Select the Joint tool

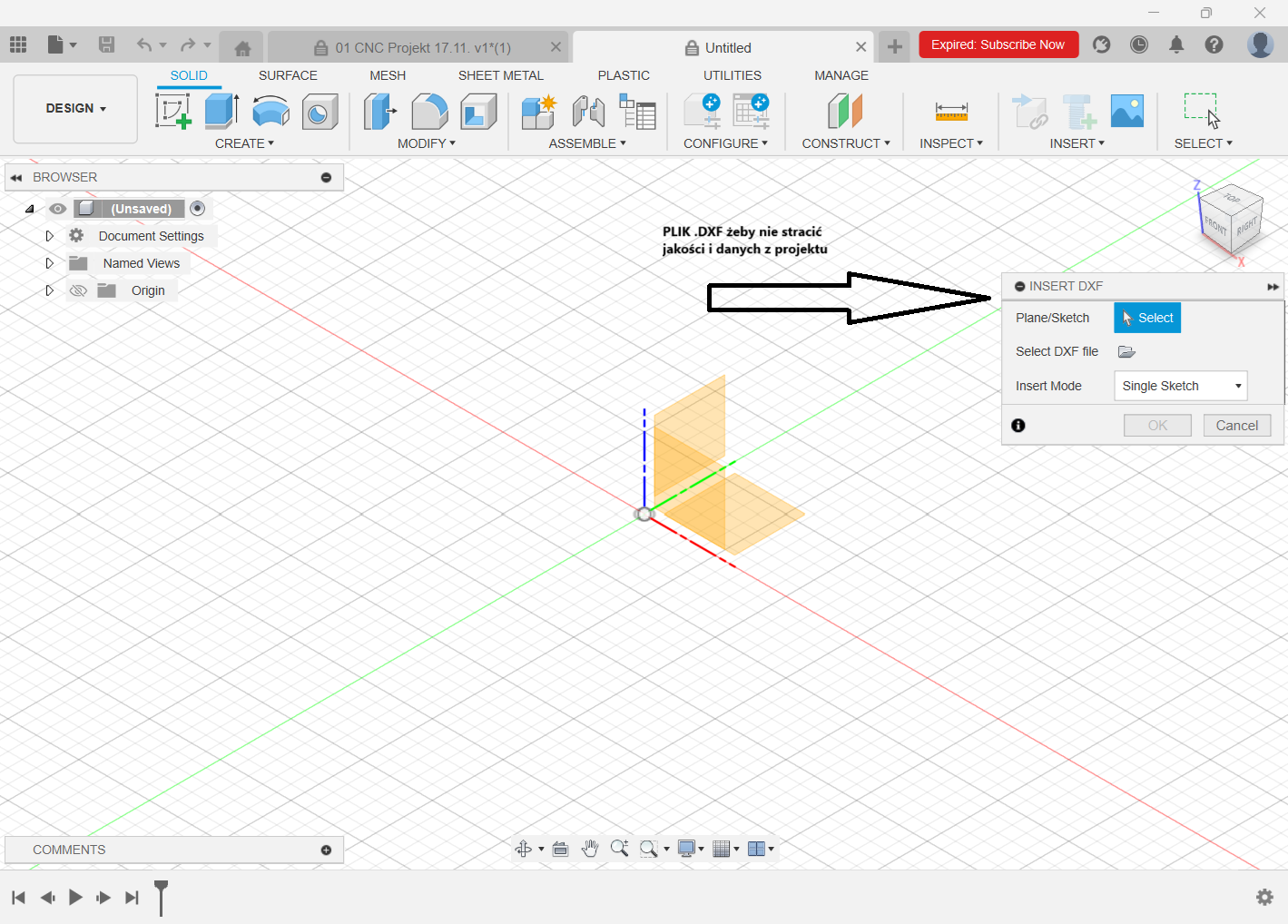point(588,112)
